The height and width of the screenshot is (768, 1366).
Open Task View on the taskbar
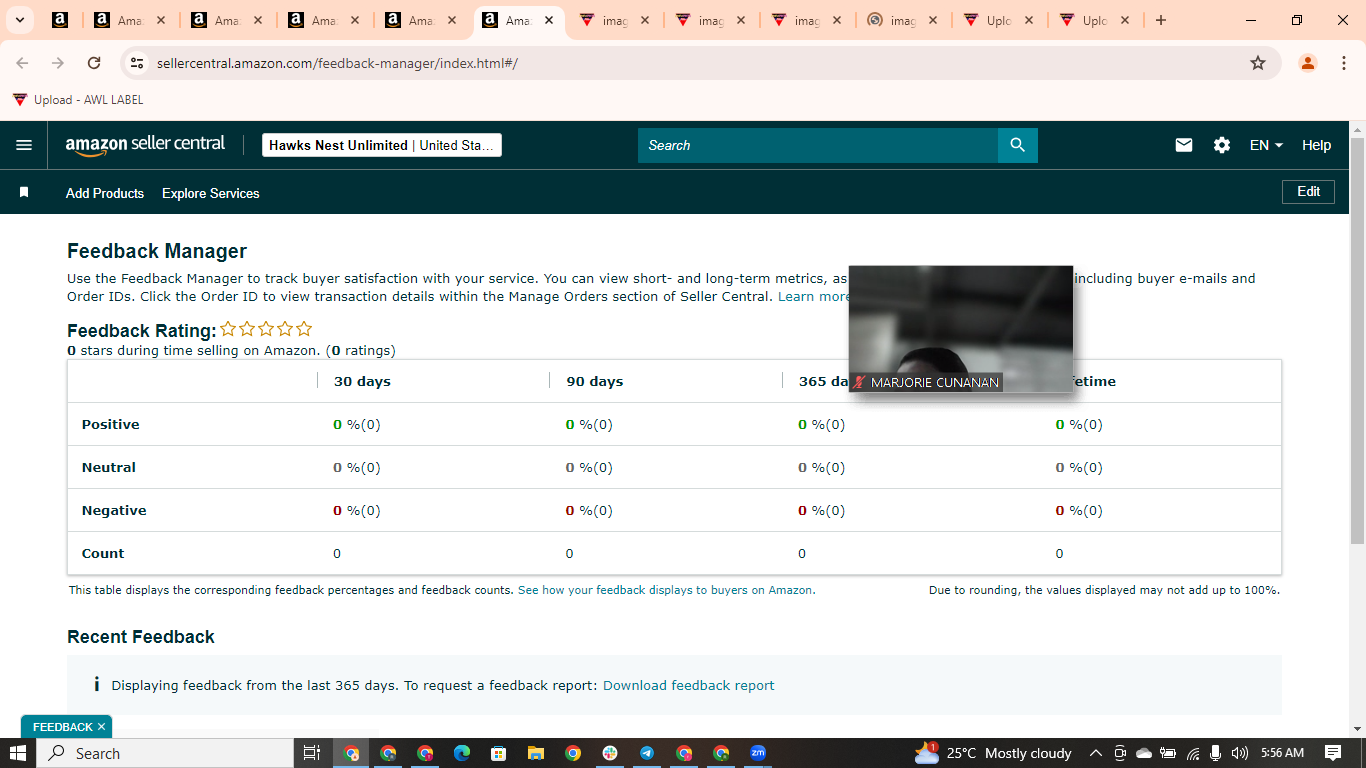(x=312, y=753)
